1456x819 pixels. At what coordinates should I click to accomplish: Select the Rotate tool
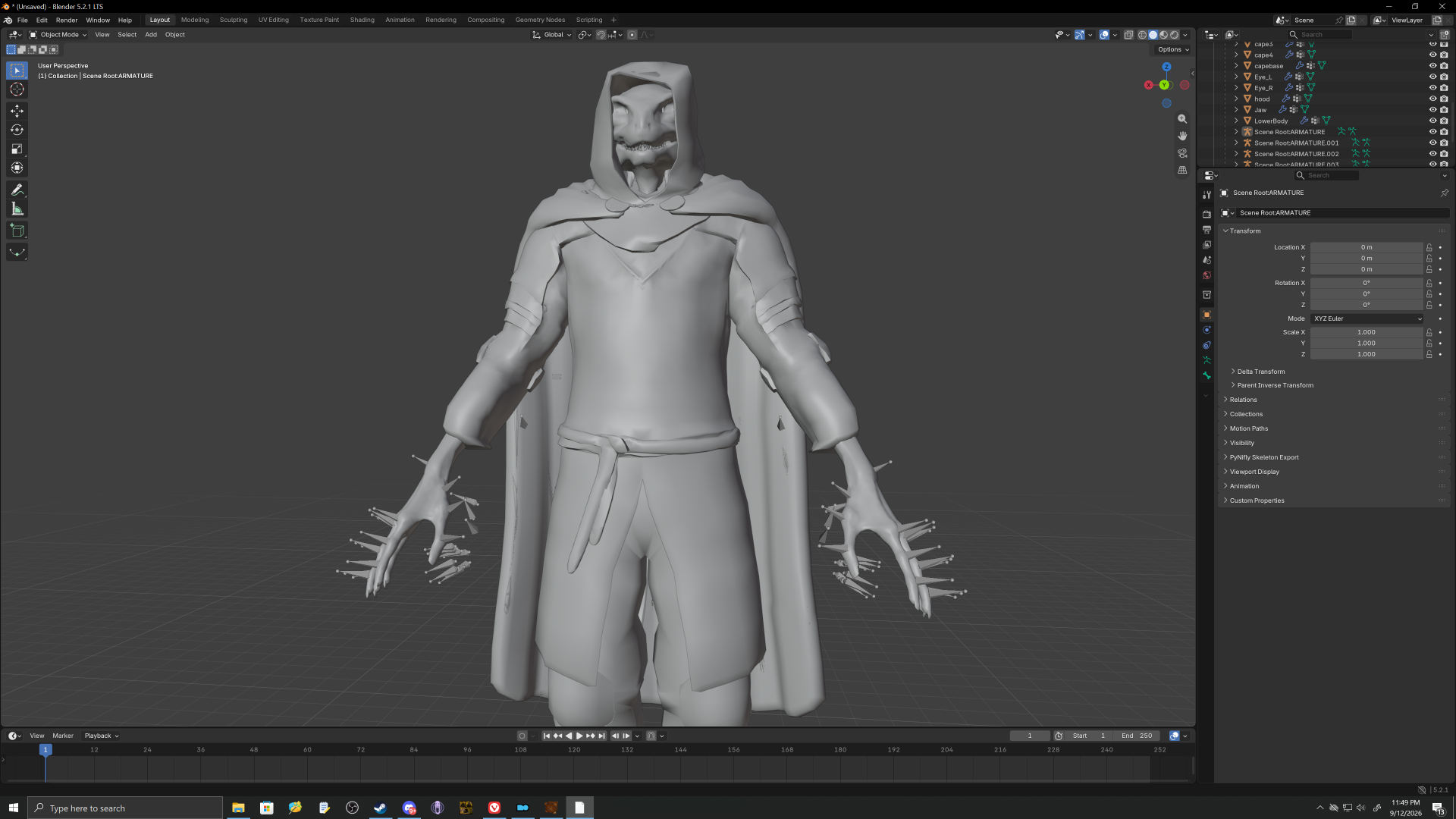point(17,130)
